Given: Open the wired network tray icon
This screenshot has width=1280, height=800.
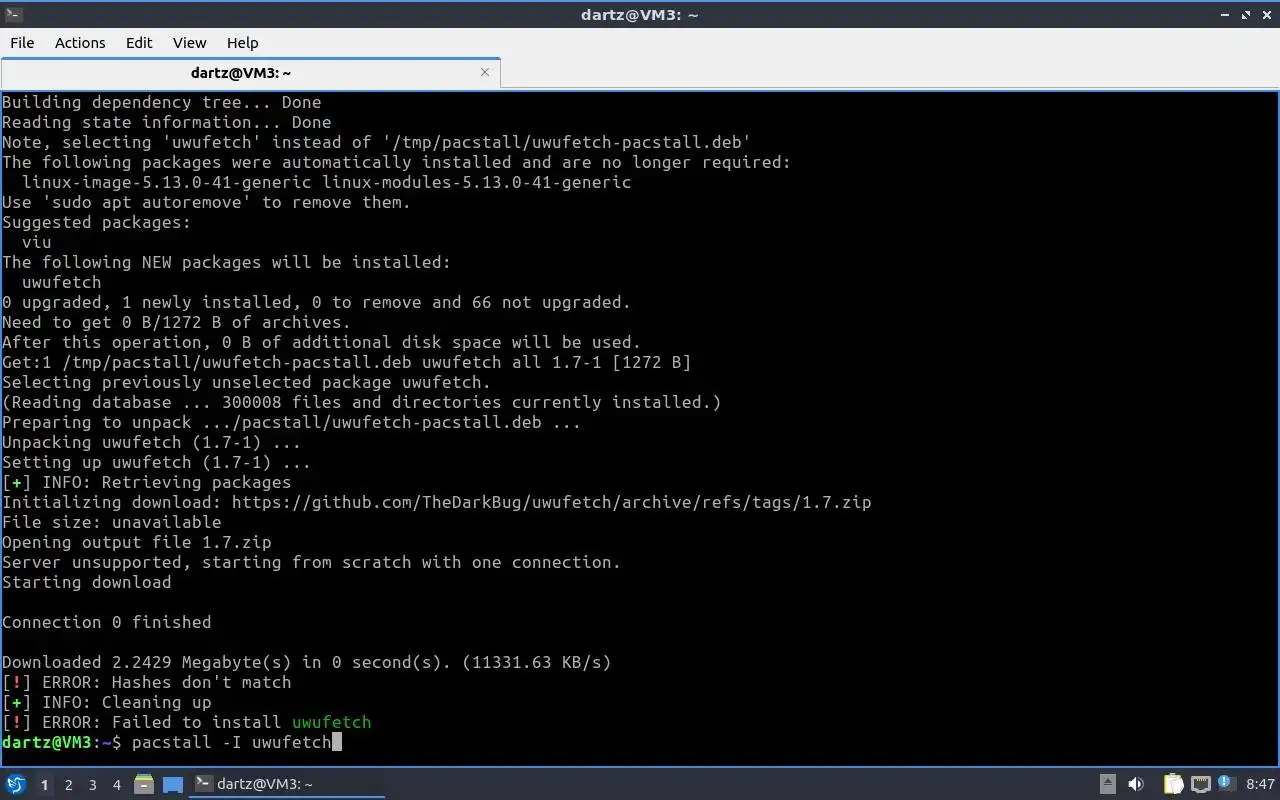Looking at the screenshot, I should tap(1200, 784).
